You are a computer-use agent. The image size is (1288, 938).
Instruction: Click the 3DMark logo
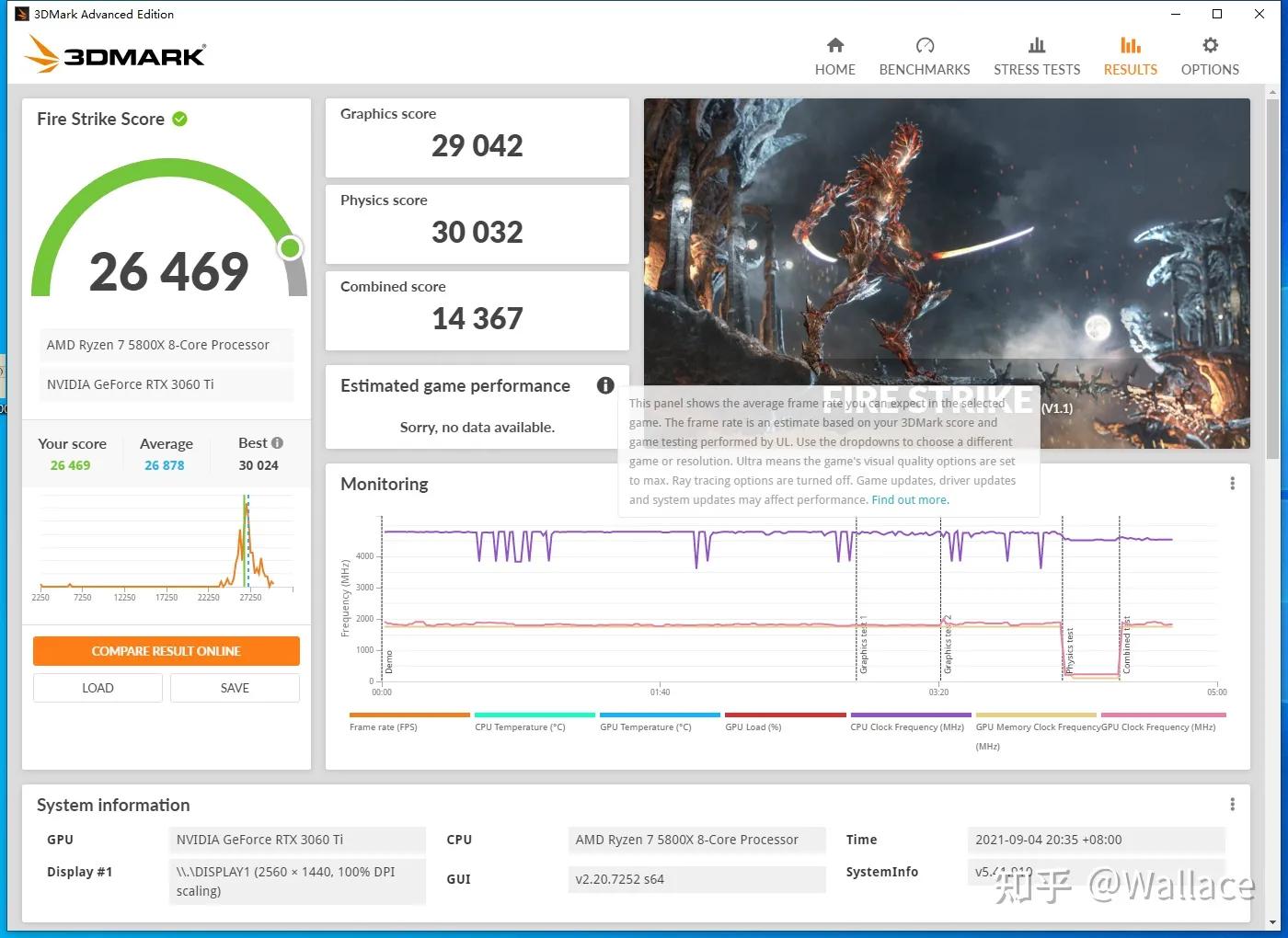110,54
